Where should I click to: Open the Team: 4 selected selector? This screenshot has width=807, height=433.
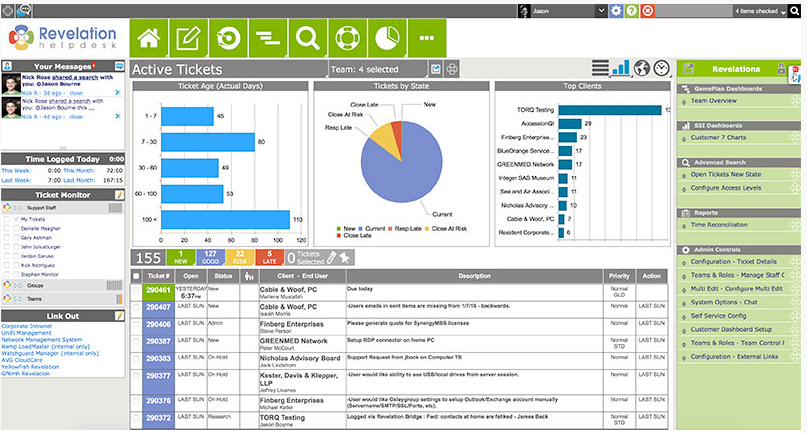(378, 69)
